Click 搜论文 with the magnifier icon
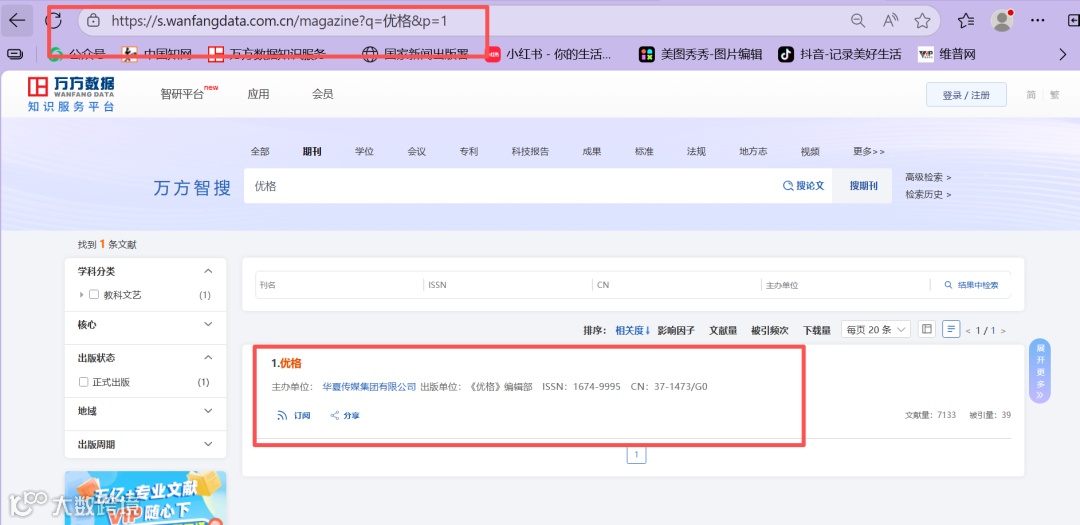 [x=803, y=186]
